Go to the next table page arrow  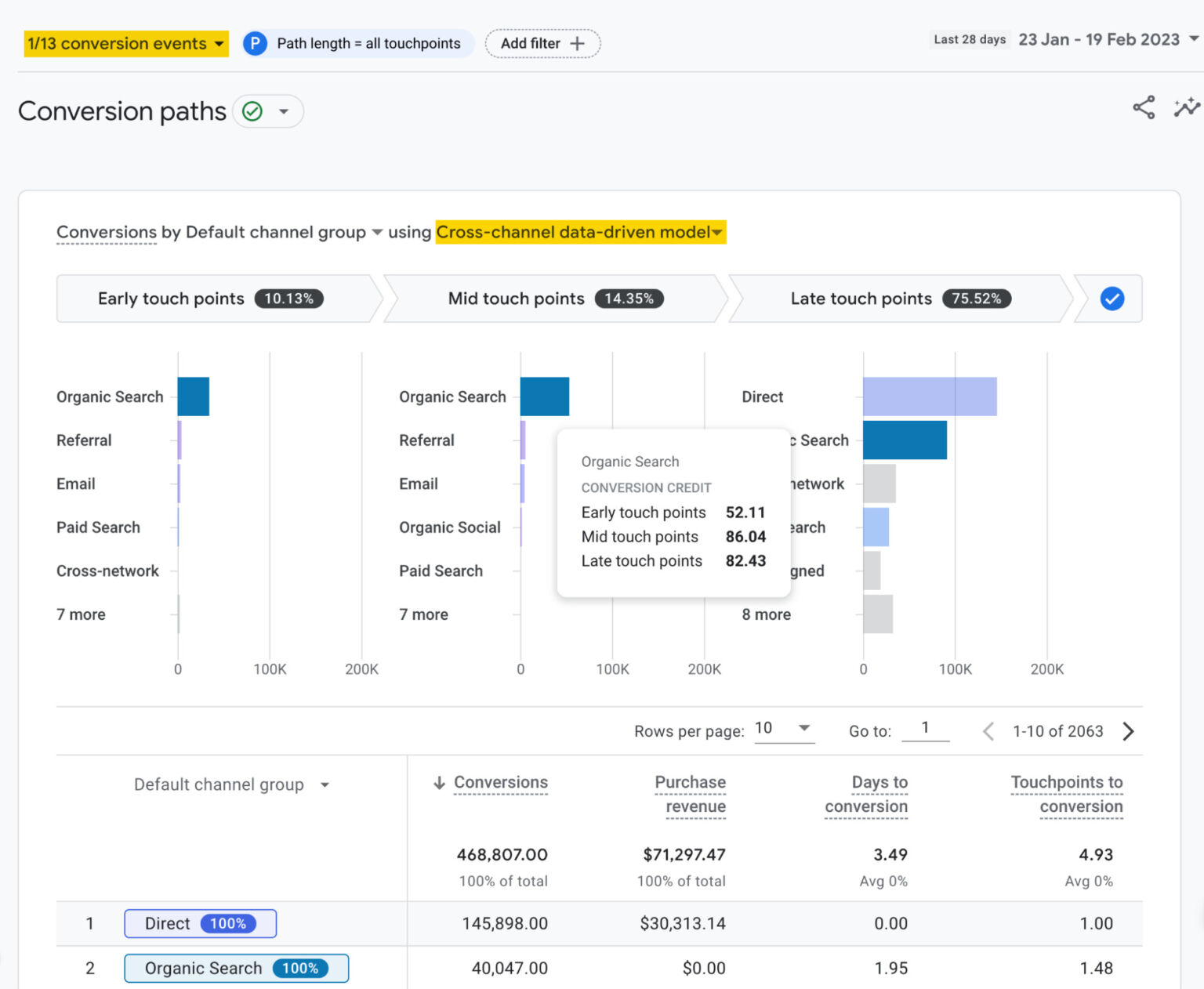tap(1129, 731)
